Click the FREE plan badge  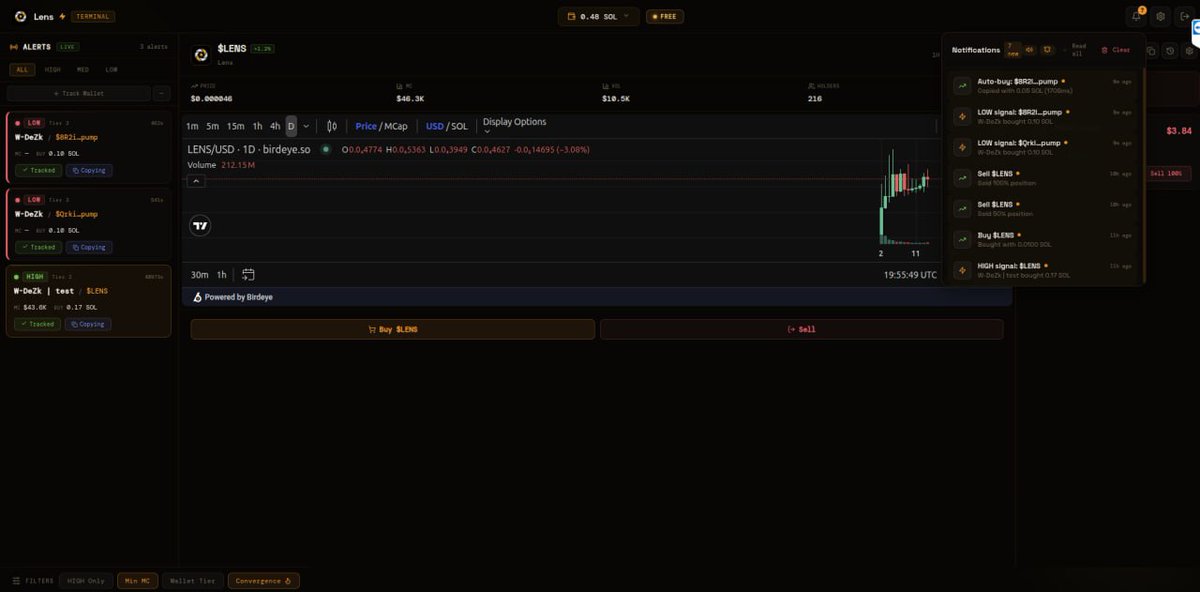pyautogui.click(x=665, y=16)
